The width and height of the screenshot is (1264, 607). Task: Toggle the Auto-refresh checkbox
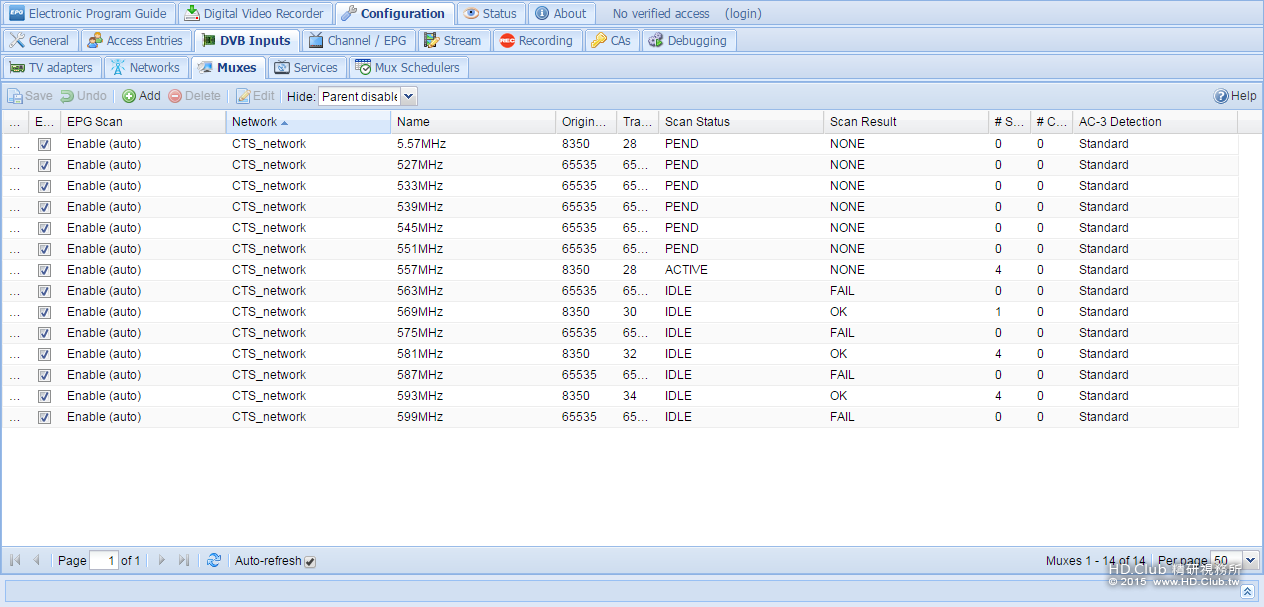click(x=310, y=562)
